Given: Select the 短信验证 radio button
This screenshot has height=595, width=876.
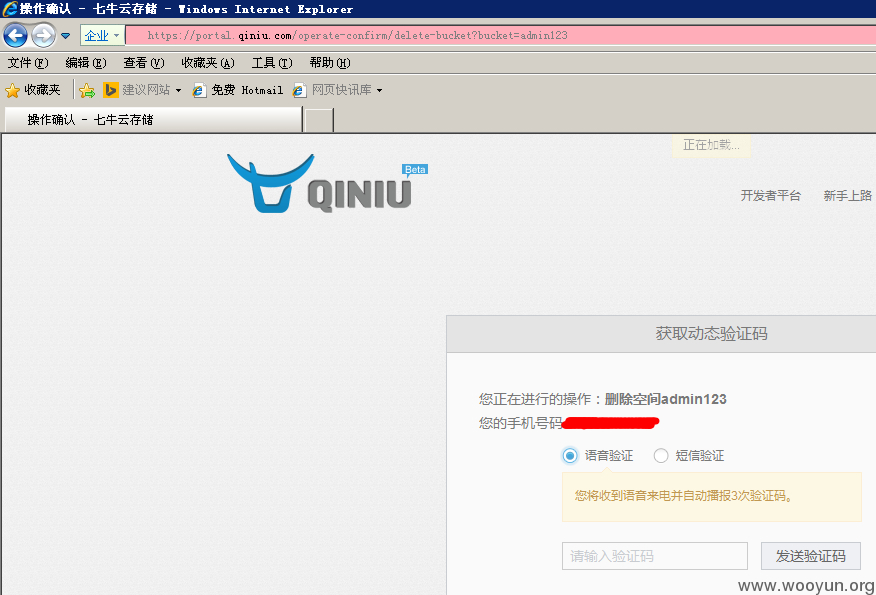Looking at the screenshot, I should (661, 456).
